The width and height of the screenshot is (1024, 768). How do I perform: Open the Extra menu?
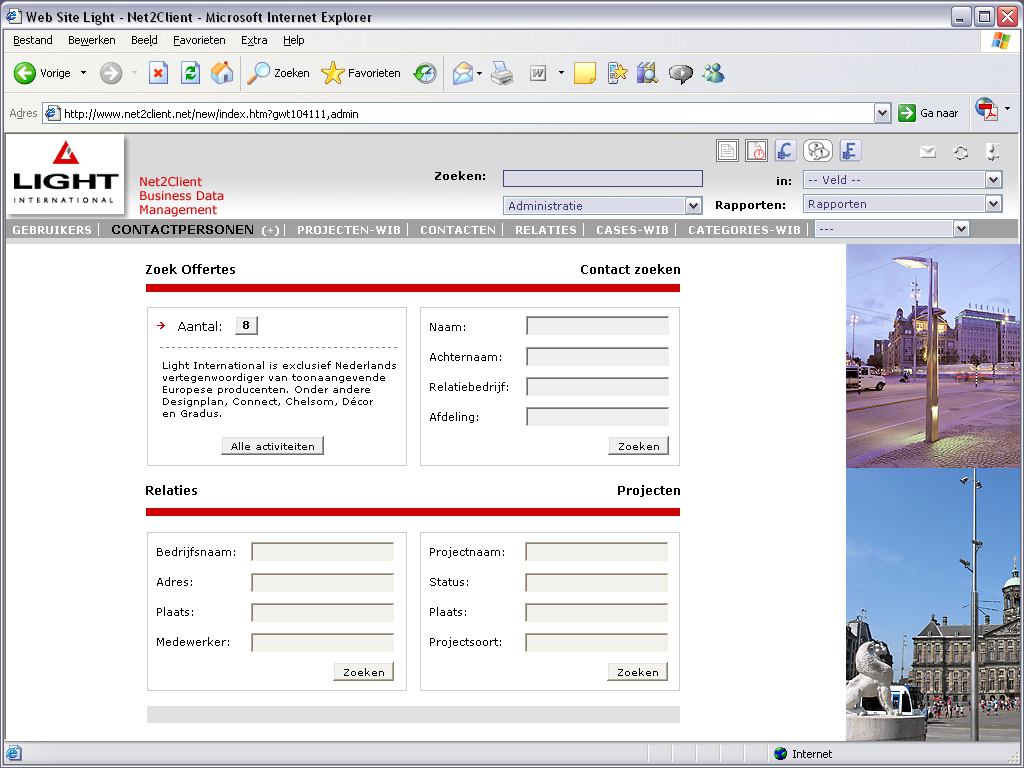coord(254,40)
